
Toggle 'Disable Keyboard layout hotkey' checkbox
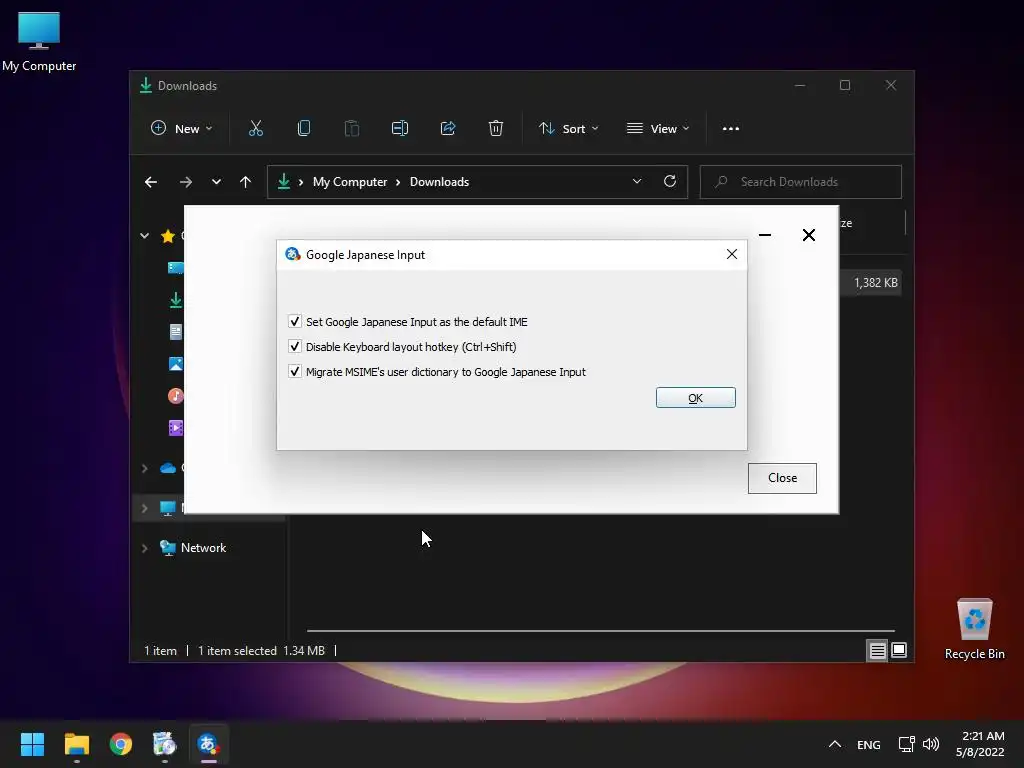(x=295, y=347)
